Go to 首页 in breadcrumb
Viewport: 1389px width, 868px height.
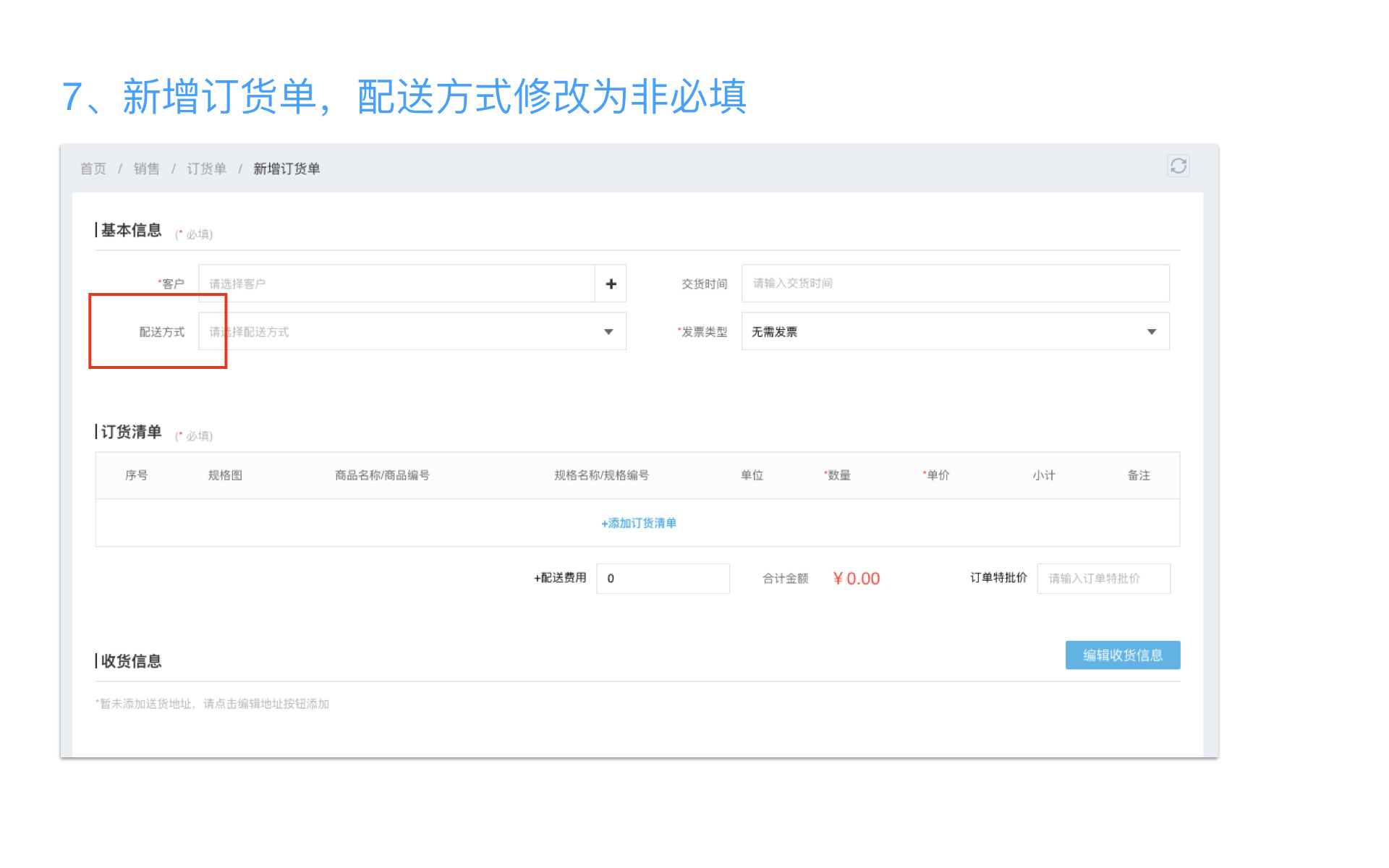point(93,169)
